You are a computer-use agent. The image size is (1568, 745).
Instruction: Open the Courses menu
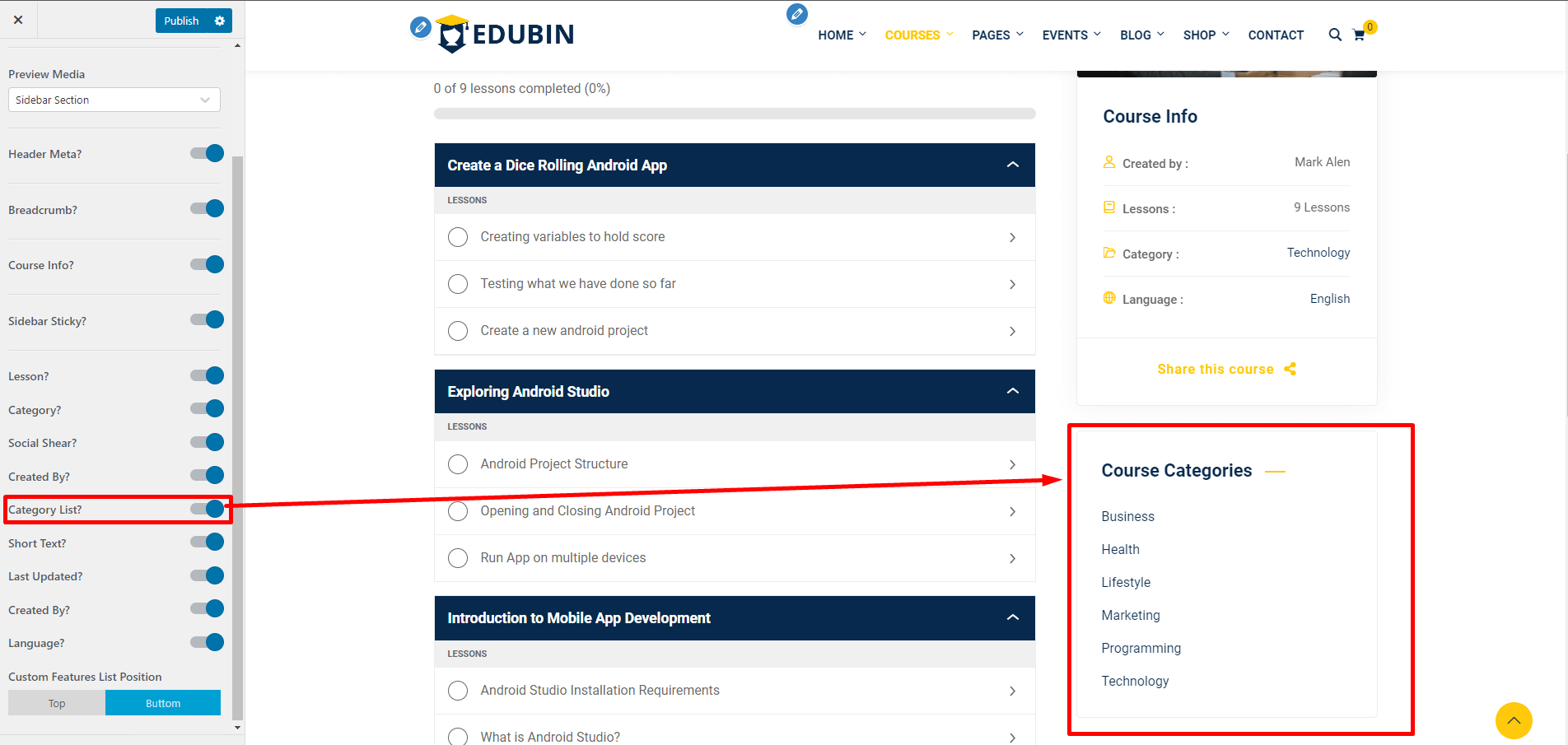coord(912,35)
